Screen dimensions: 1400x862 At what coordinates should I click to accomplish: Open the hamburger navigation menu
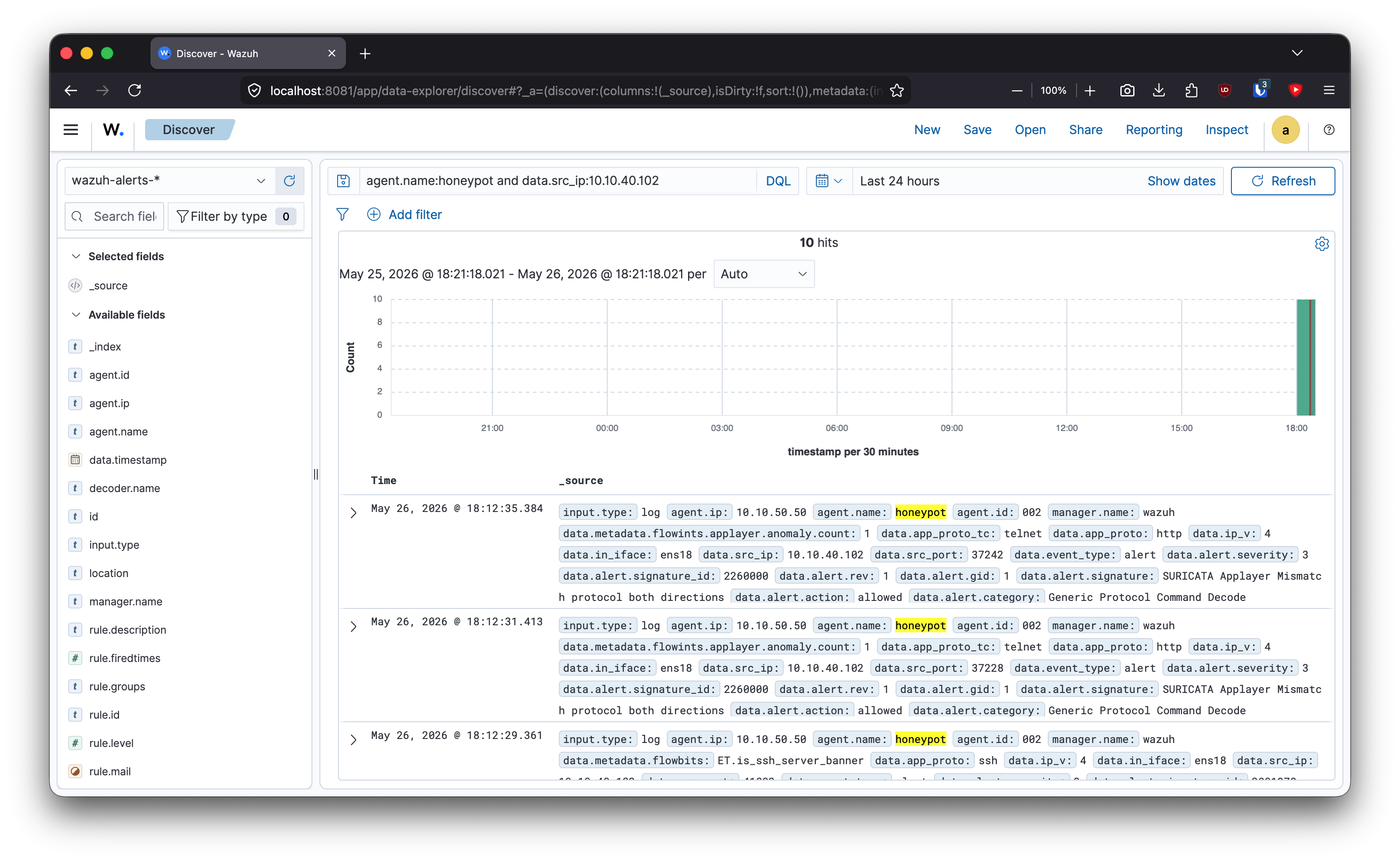point(71,130)
